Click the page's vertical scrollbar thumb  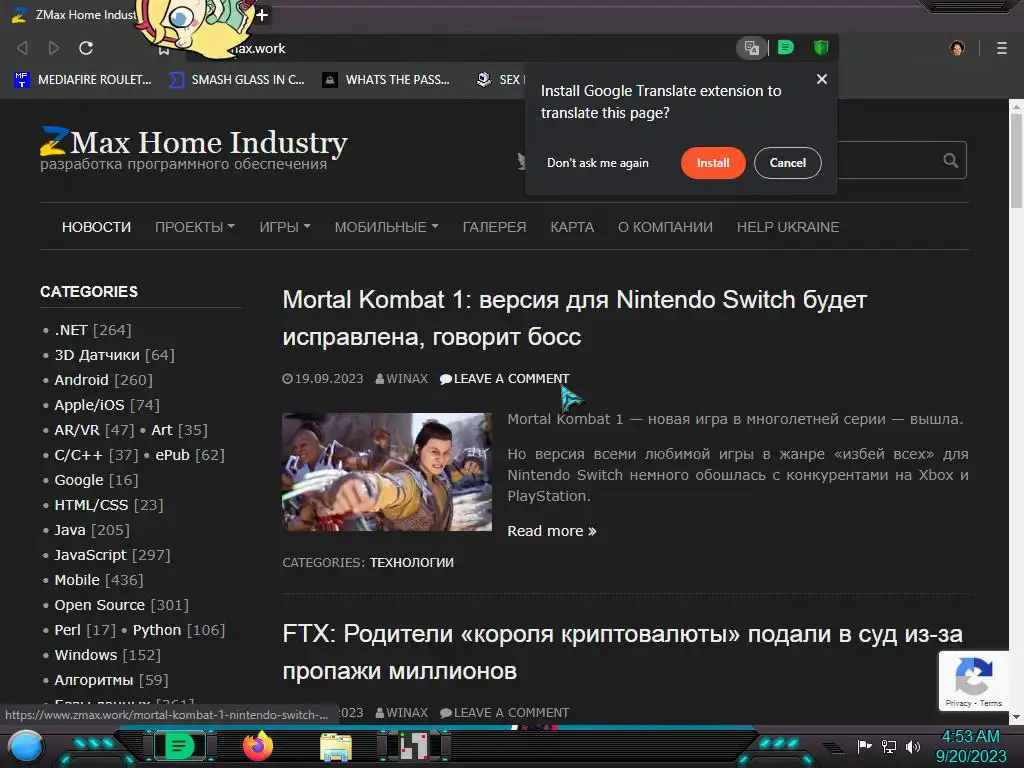1016,160
